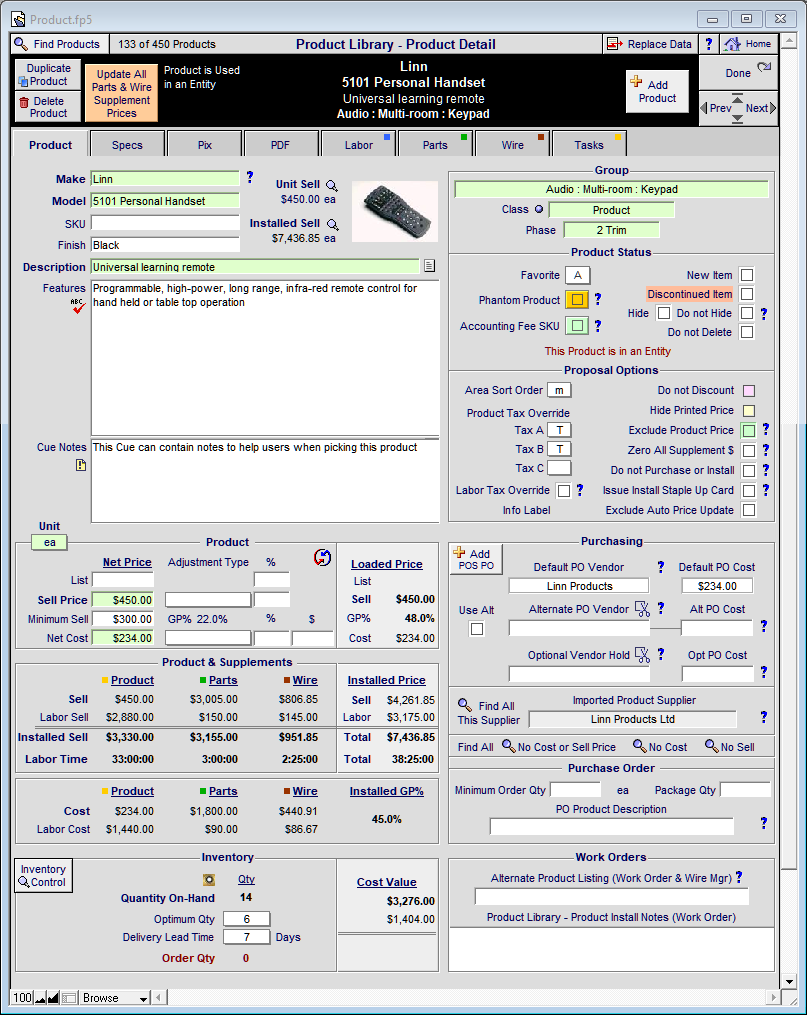Toggle Exclude Auto Price Update checkbox
The image size is (807, 1015).
click(x=749, y=510)
